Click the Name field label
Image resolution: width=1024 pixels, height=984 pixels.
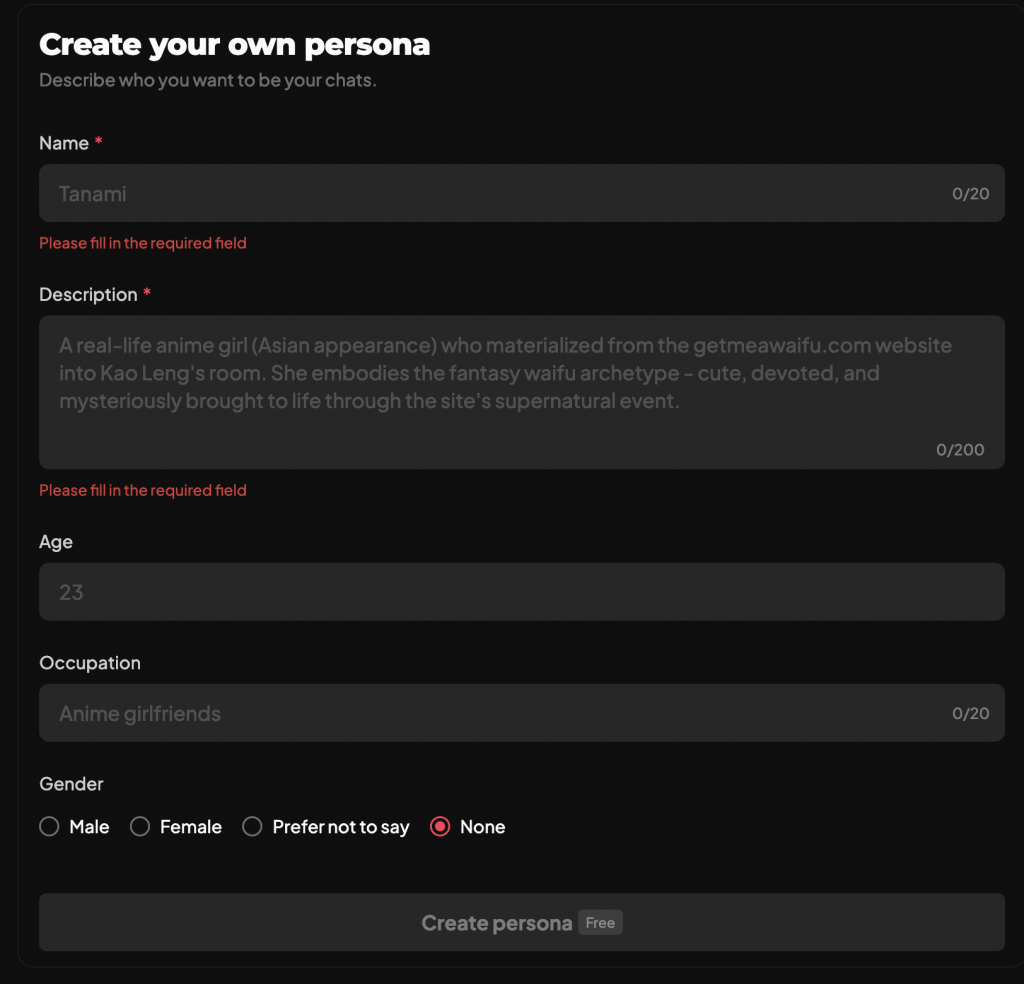64,143
